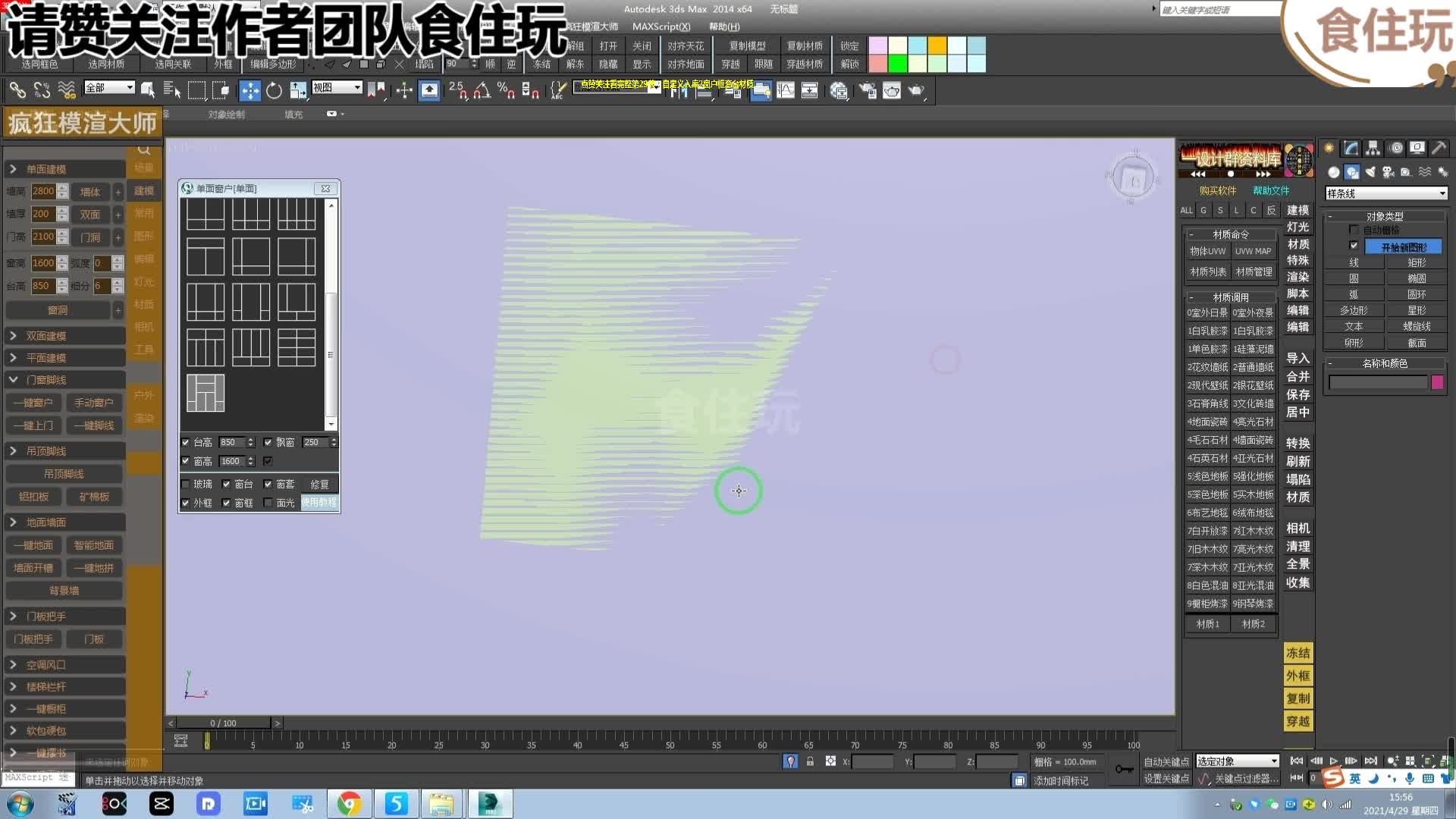Open the MAXScript menu
Screen dimensions: 1456x819
pyautogui.click(x=661, y=27)
